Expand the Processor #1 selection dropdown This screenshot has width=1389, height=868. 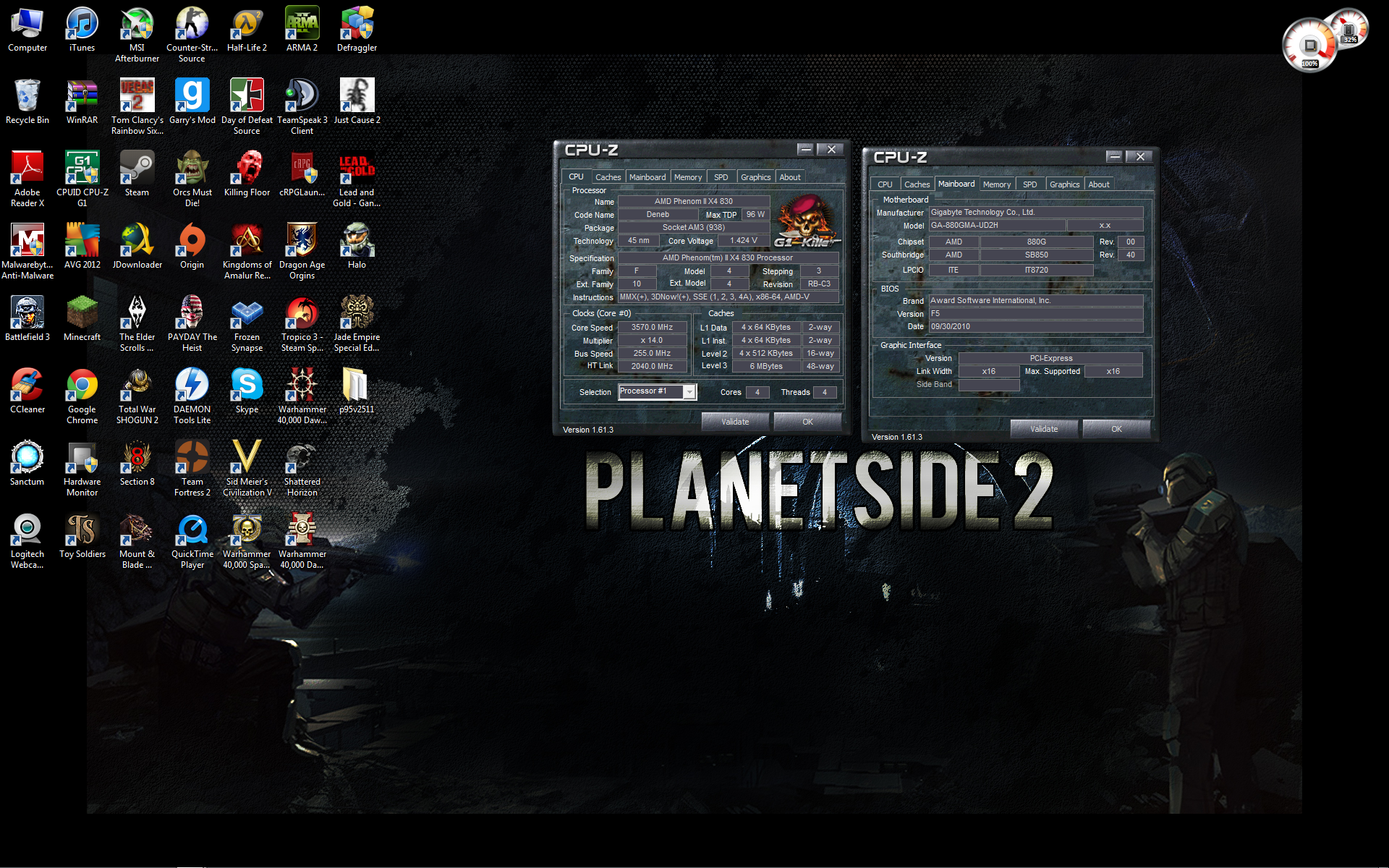coord(689,391)
